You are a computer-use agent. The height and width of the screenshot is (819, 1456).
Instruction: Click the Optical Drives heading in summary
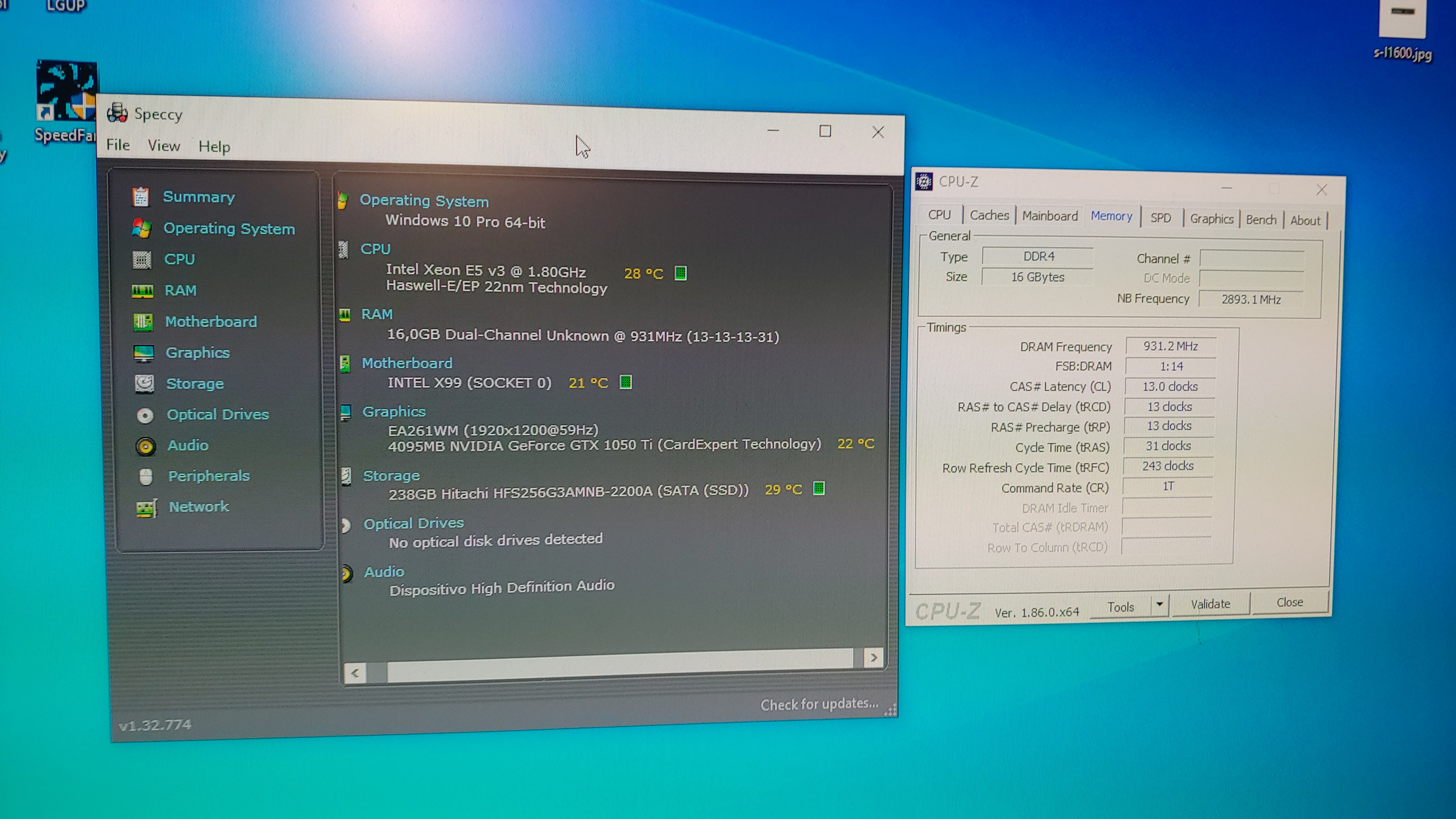coord(413,524)
